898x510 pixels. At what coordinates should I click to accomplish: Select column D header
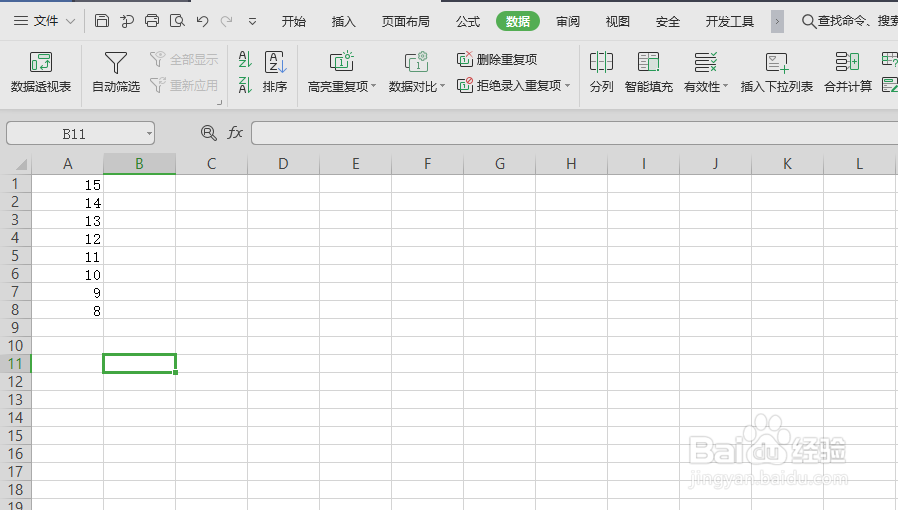(x=283, y=164)
